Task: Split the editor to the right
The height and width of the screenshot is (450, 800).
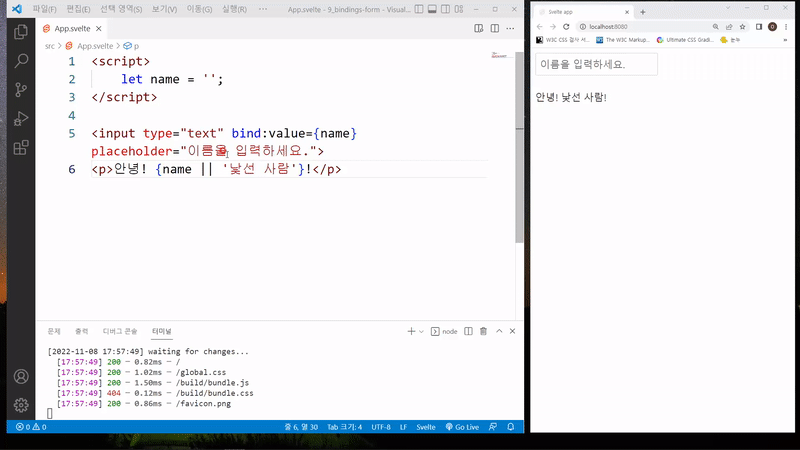Action: (x=495, y=29)
